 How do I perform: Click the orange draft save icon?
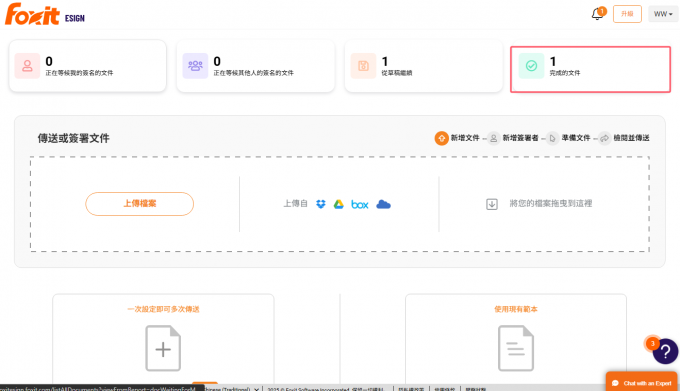point(363,66)
